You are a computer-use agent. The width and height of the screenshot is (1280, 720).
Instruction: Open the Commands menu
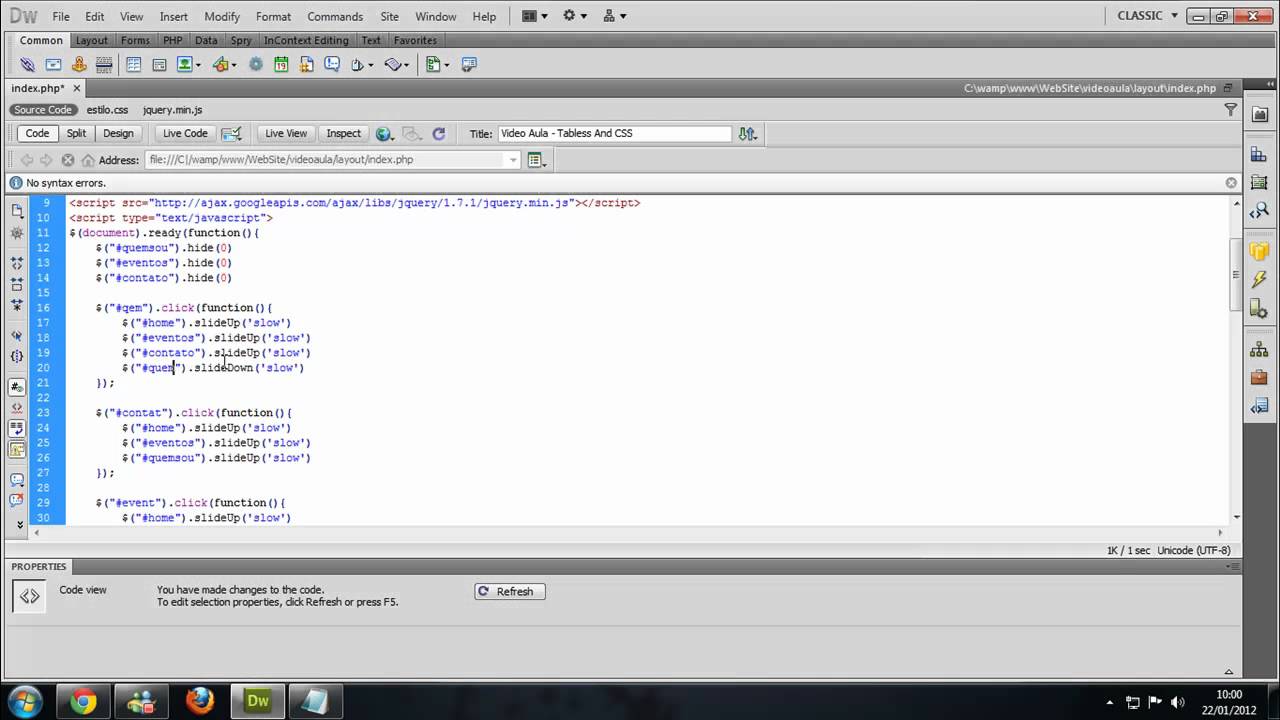335,16
